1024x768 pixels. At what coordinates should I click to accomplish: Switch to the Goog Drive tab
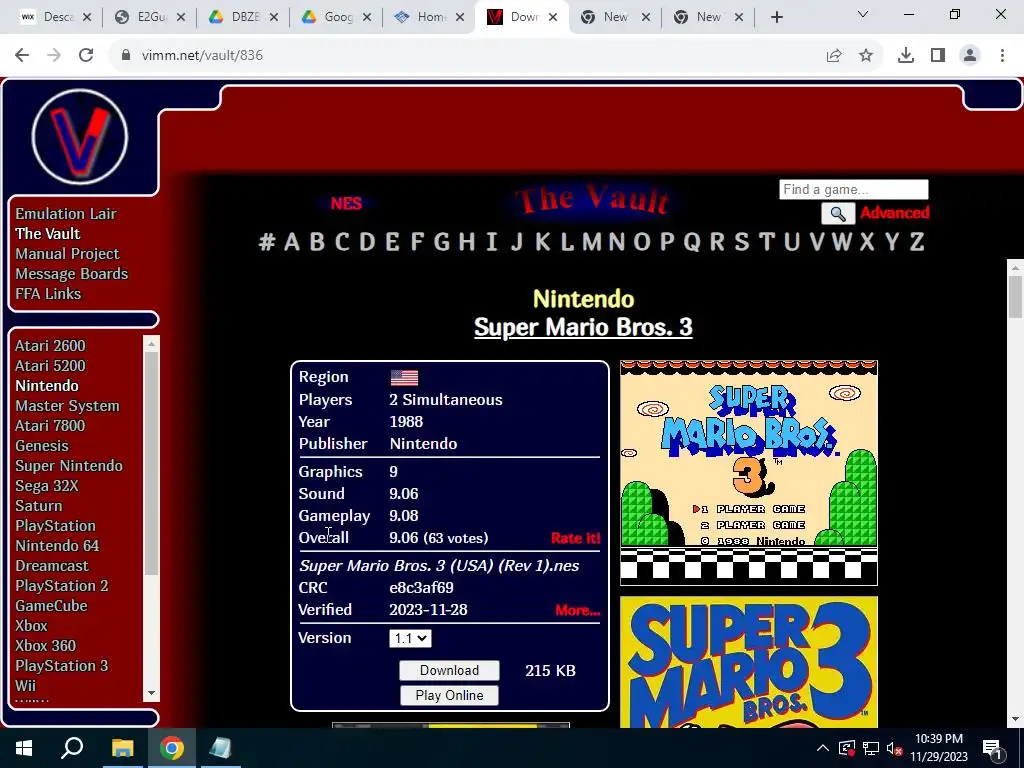[336, 18]
